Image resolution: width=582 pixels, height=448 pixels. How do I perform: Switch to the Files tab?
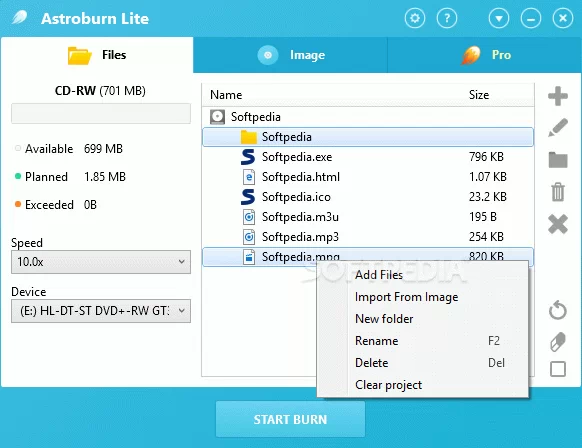tap(97, 55)
